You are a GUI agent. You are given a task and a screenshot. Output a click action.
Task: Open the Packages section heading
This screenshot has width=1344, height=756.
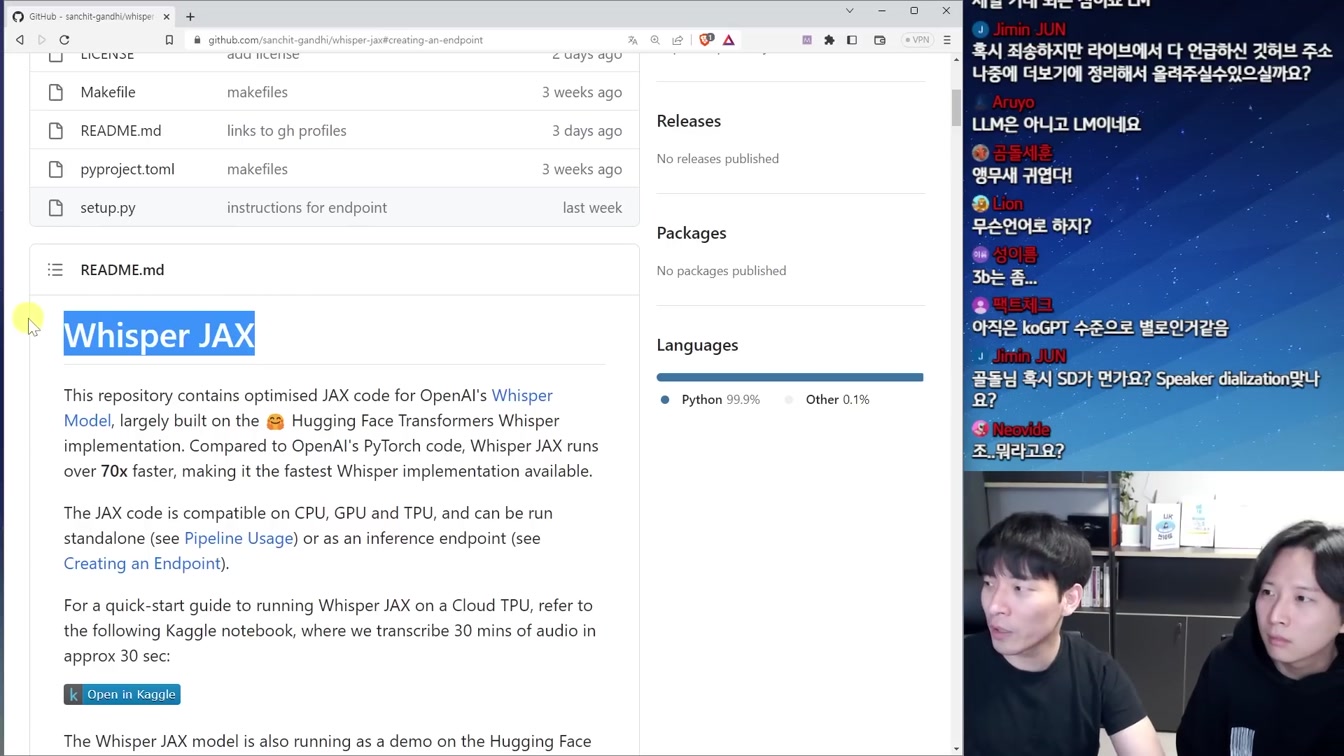point(692,233)
